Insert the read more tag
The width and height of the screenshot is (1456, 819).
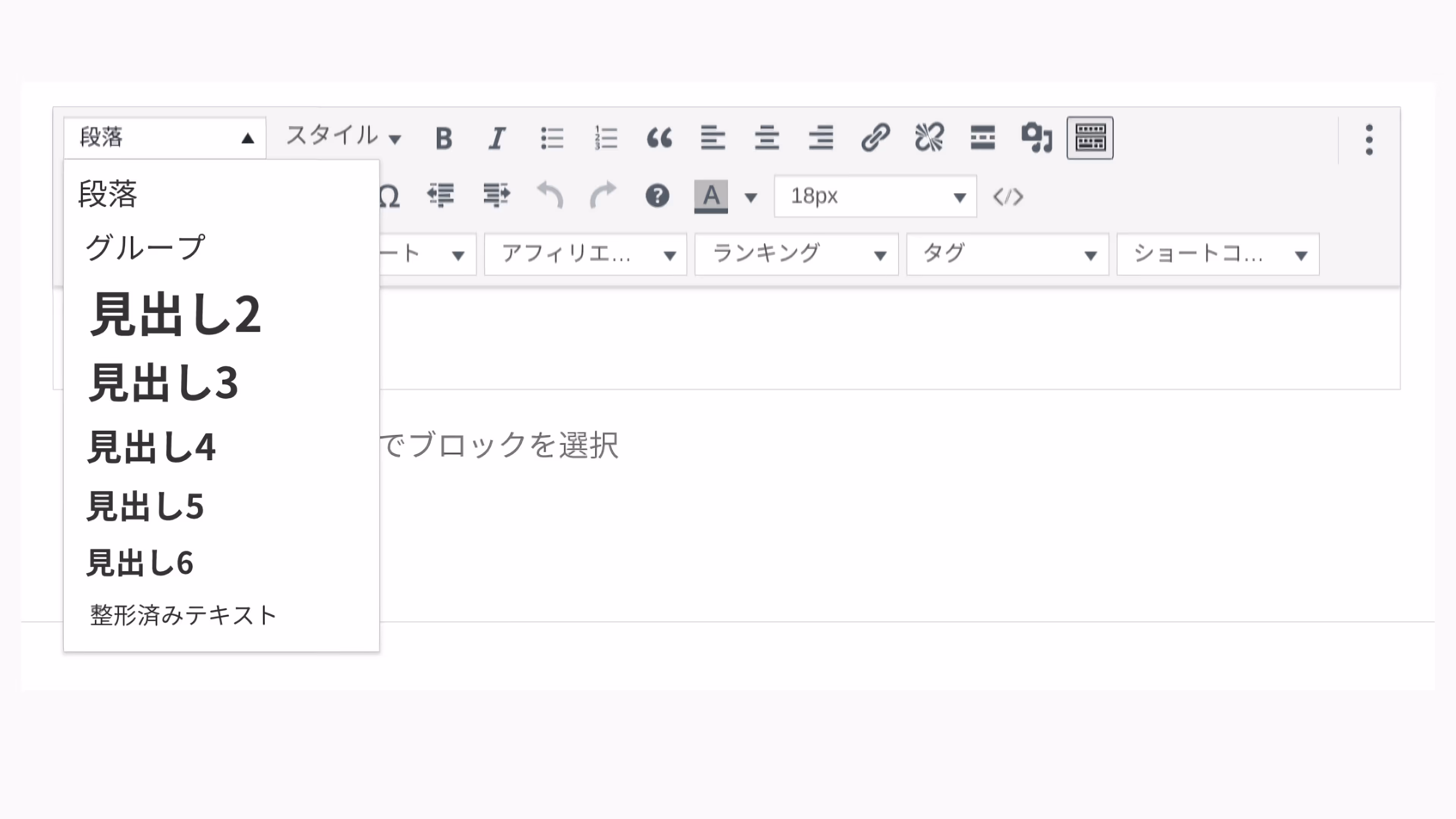tap(982, 138)
